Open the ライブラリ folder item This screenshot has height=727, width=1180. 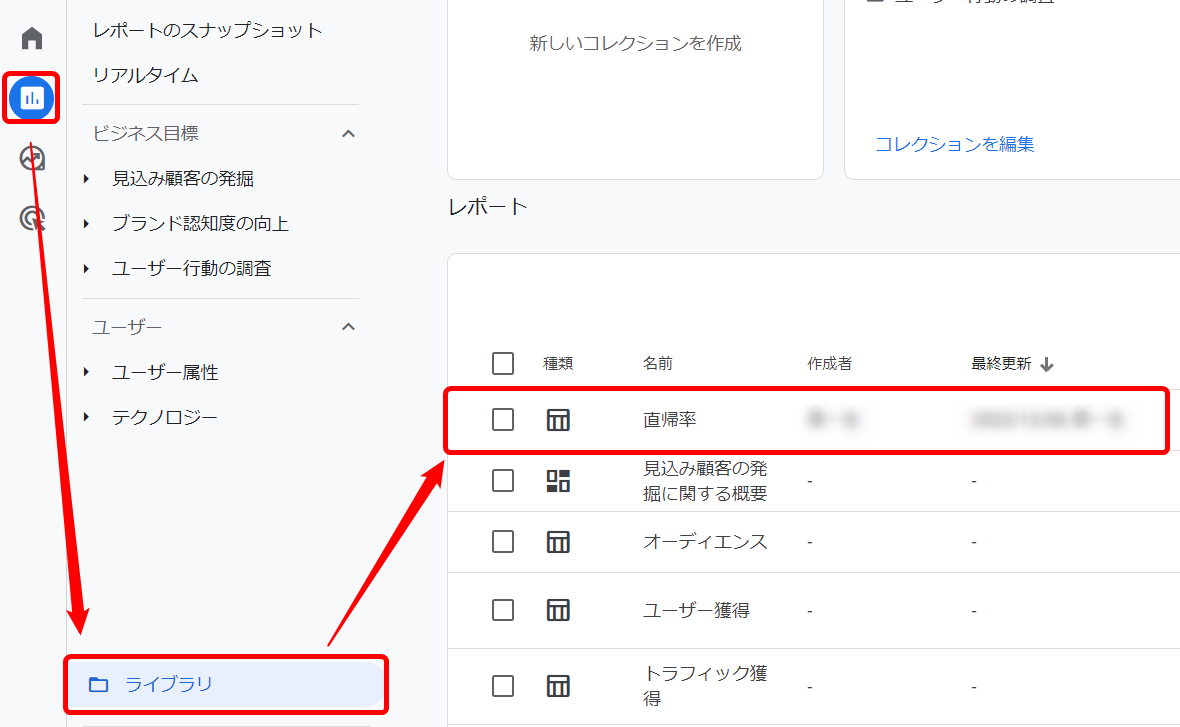168,685
